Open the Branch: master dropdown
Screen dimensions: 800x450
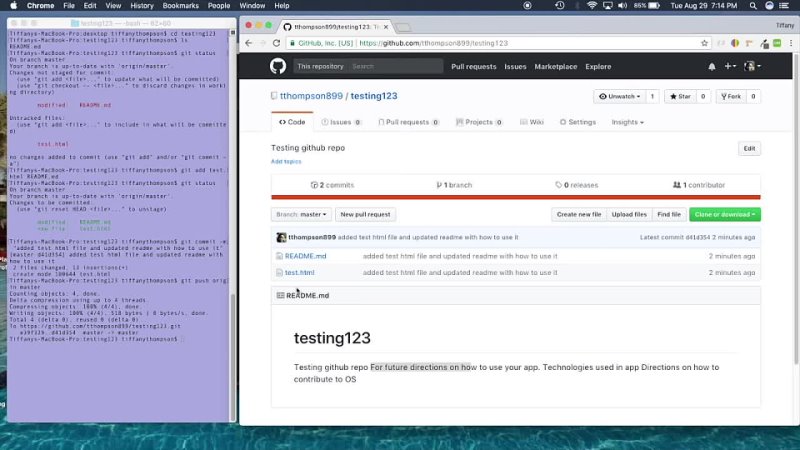301,214
